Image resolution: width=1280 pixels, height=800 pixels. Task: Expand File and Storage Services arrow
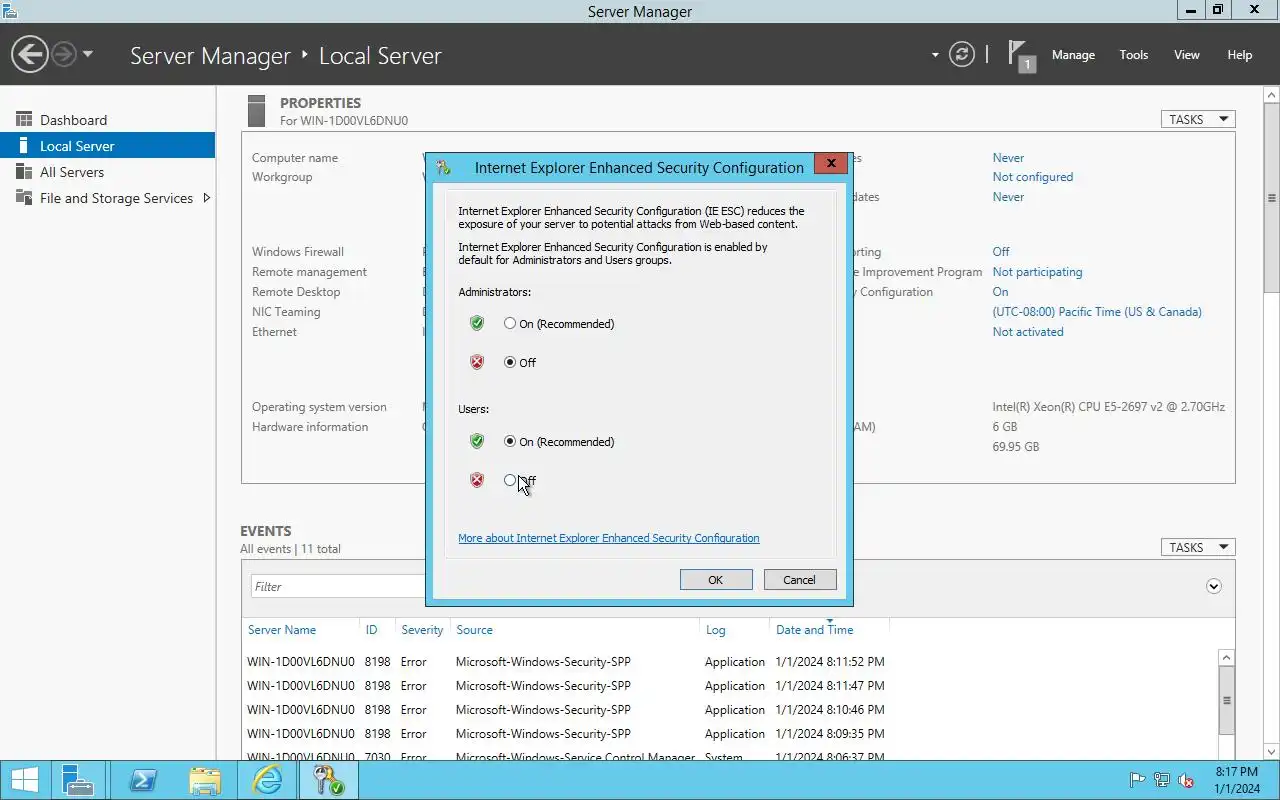206,198
